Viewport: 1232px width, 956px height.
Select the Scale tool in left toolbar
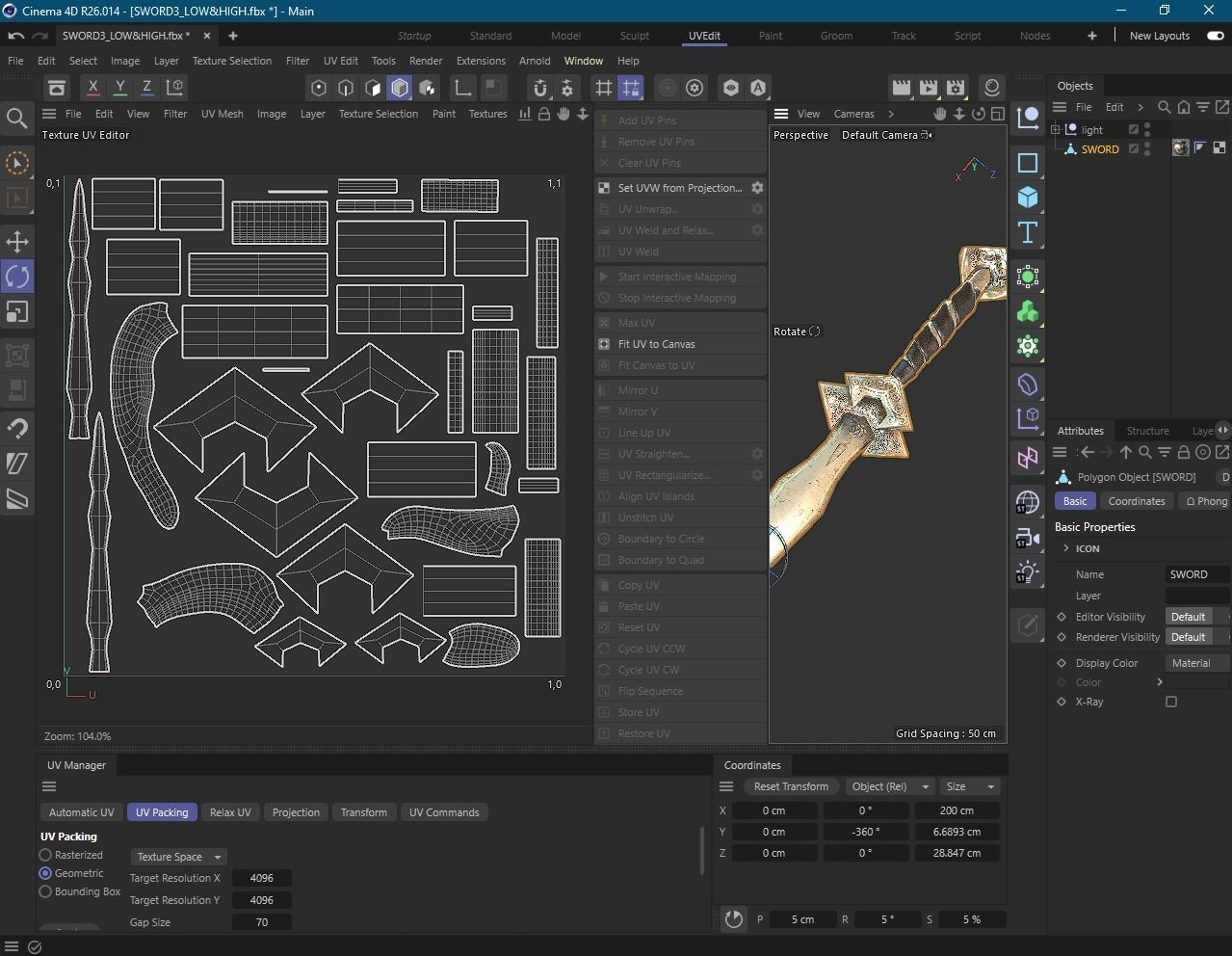coord(17,312)
